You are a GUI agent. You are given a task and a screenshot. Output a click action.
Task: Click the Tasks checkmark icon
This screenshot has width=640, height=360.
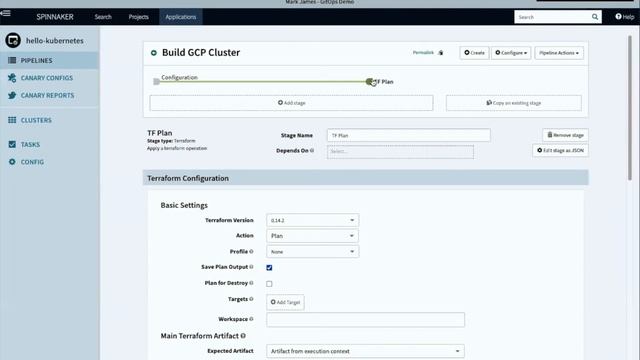[12, 144]
